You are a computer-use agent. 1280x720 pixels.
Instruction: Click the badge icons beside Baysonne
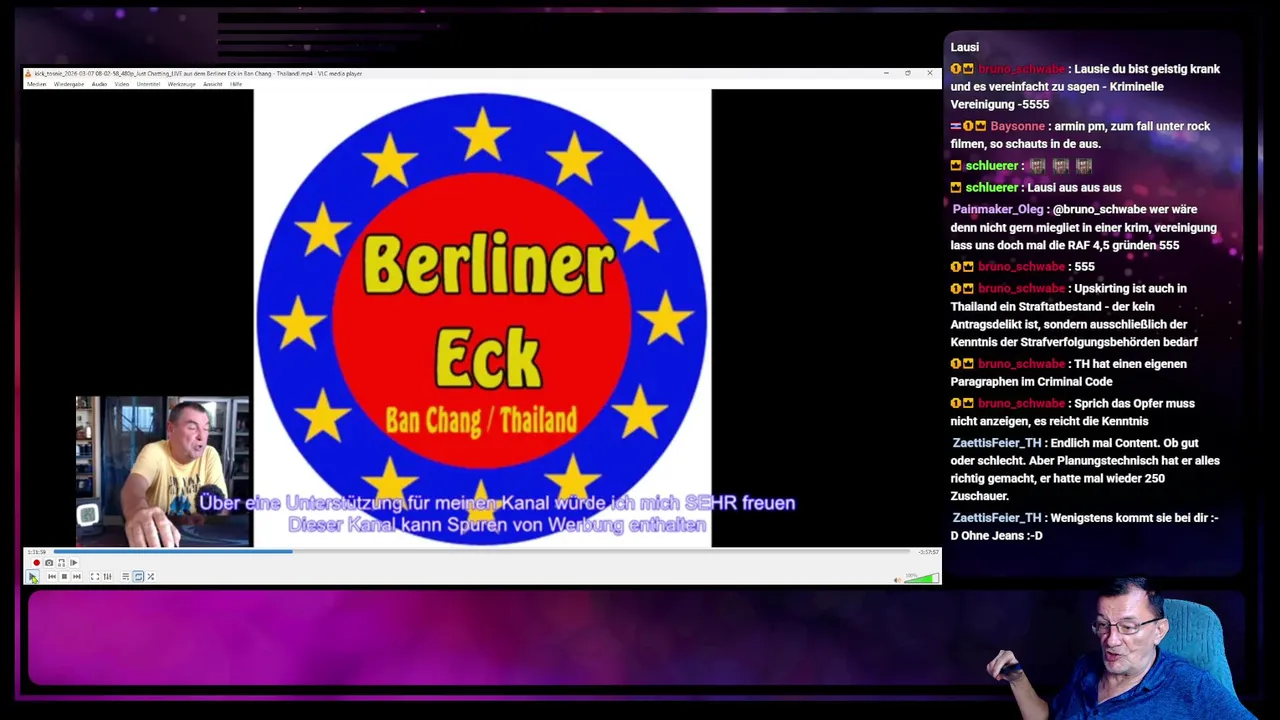[x=968, y=126]
